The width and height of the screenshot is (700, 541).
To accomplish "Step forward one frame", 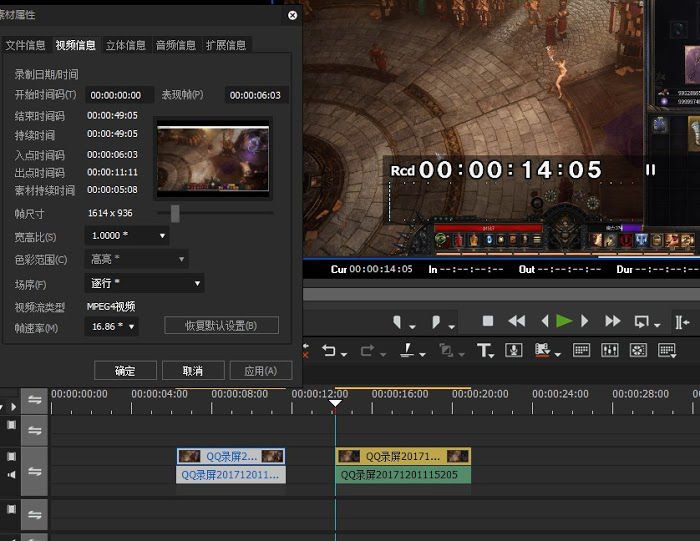I will tap(584, 321).
